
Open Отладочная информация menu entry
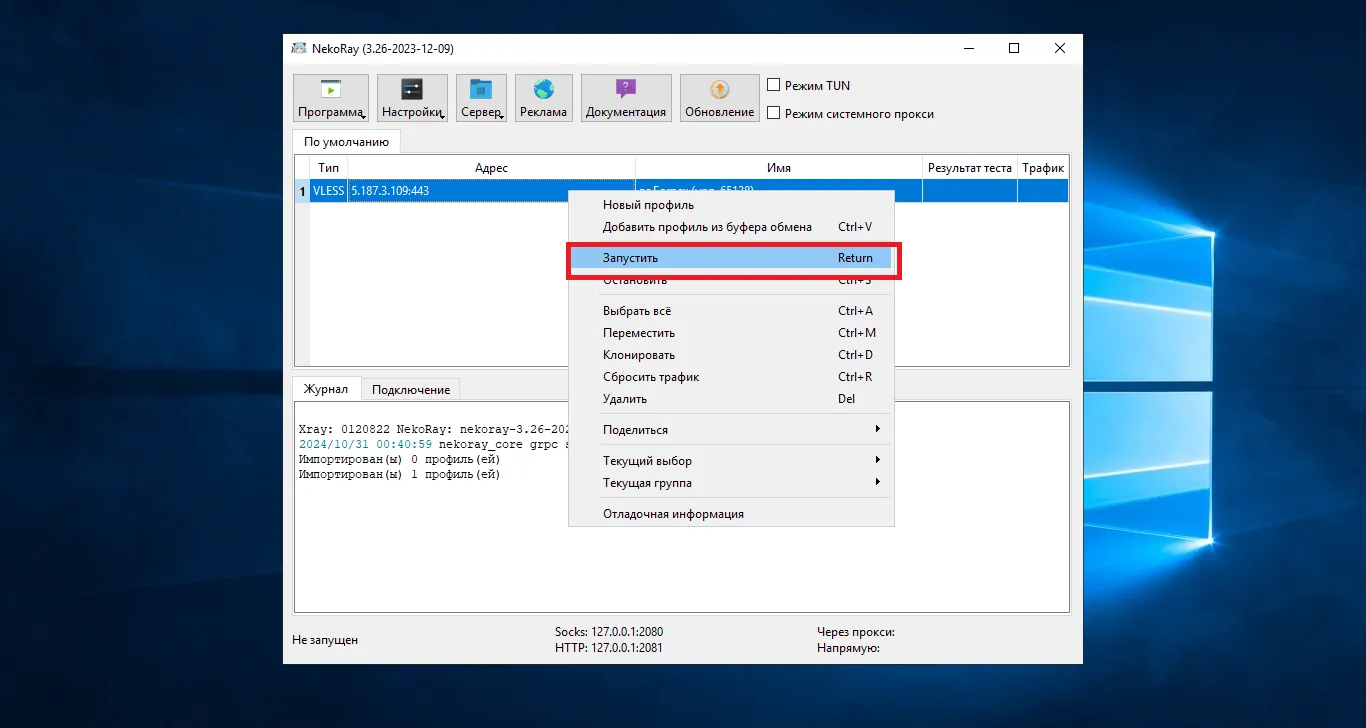click(731, 514)
